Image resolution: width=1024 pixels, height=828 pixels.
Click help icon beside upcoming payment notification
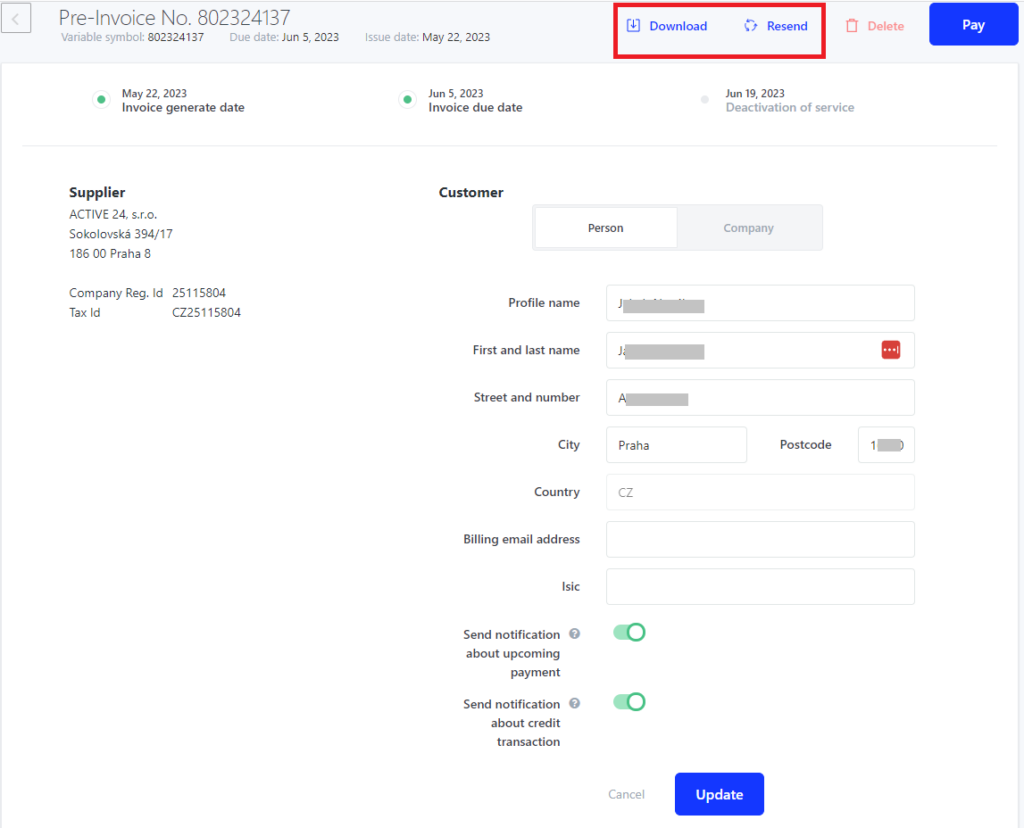[575, 634]
